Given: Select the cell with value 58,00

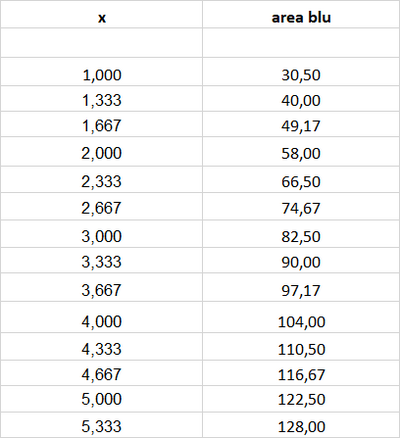Looking at the screenshot, I should (x=301, y=151).
